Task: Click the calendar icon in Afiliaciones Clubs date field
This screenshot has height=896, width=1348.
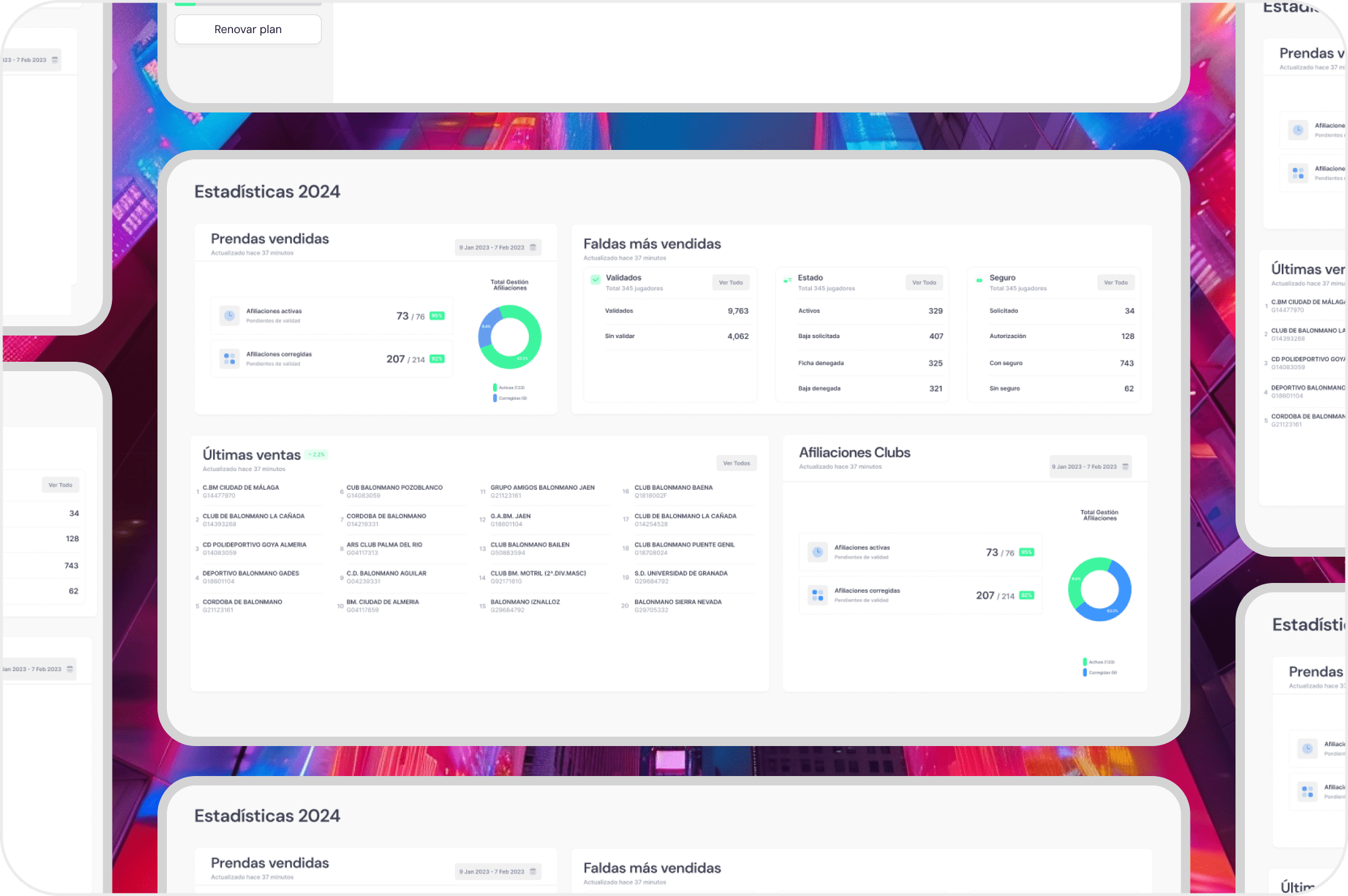Action: [x=1125, y=467]
